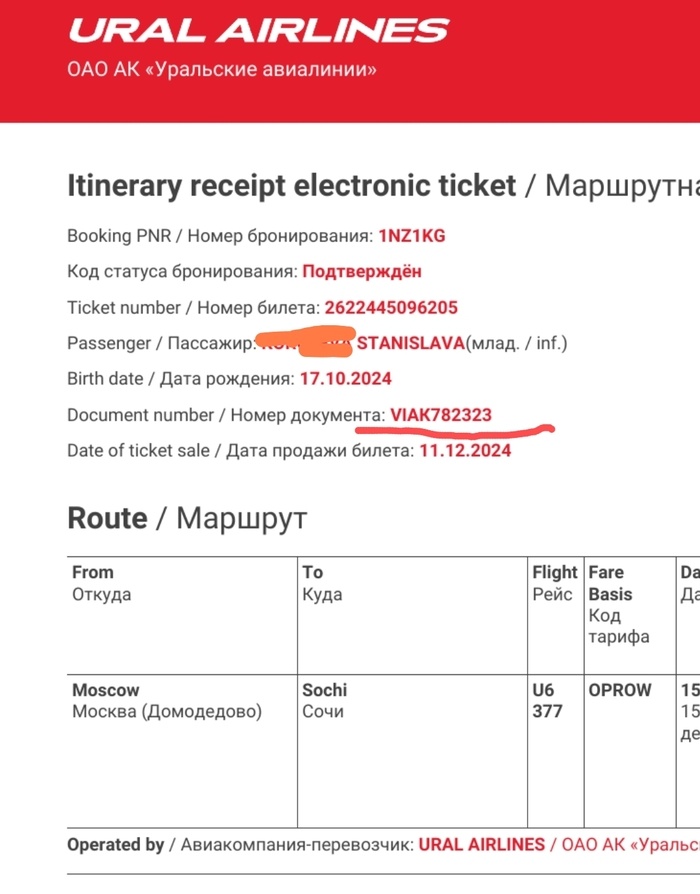Viewport: 700px width, 894px height.
Task: Click the orange redaction mark over the surname
Action: [306, 341]
